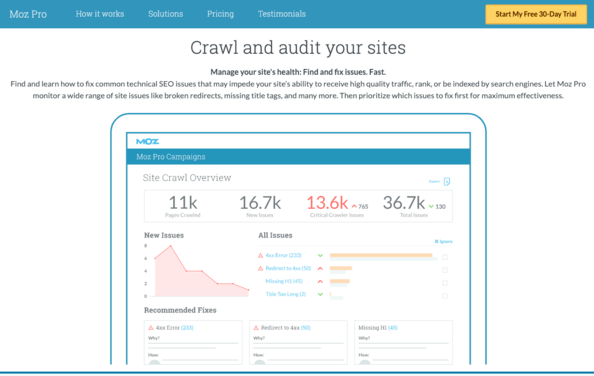Click the Export download icon
Image resolution: width=594 pixels, height=376 pixels.
[x=447, y=182]
